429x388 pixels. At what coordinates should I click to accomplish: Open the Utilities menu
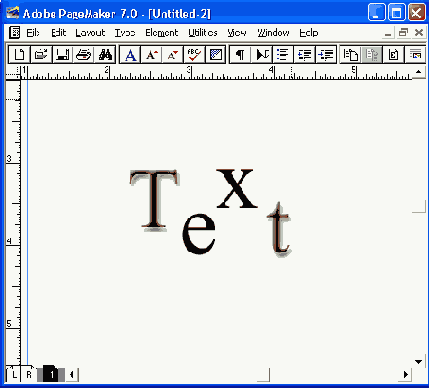(203, 33)
